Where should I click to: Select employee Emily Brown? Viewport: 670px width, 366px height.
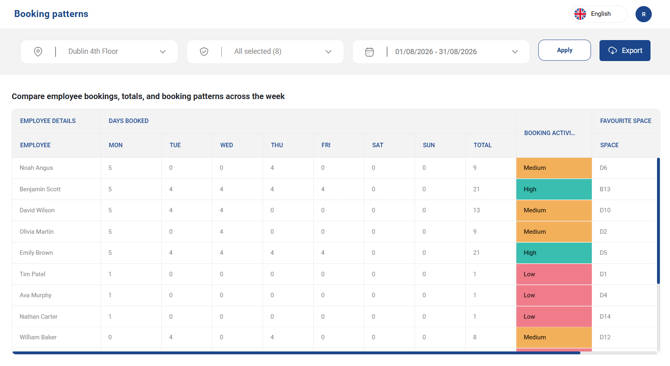click(x=36, y=253)
